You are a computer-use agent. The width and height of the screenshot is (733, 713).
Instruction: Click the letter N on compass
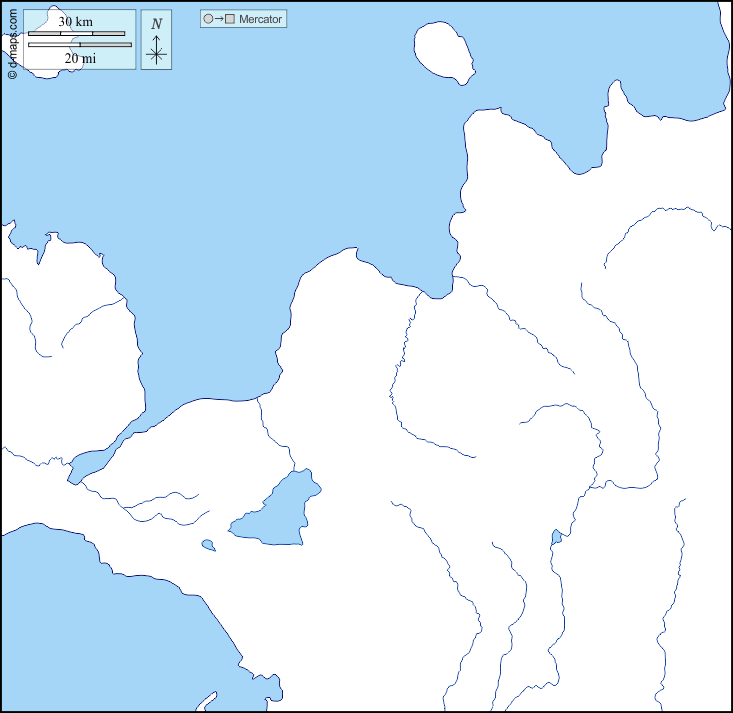(x=156, y=23)
